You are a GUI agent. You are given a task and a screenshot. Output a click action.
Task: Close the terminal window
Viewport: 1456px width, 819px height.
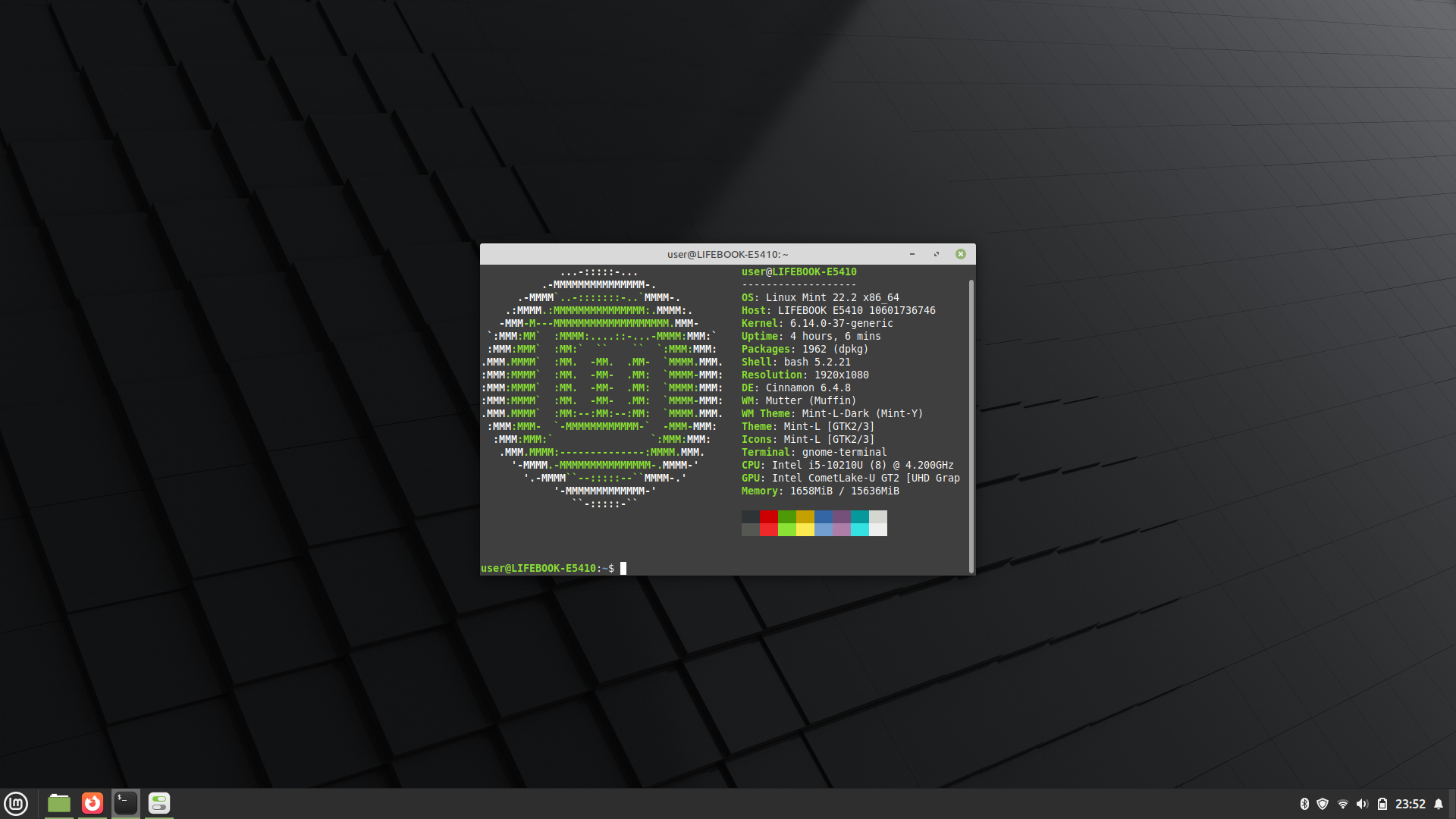point(961,254)
